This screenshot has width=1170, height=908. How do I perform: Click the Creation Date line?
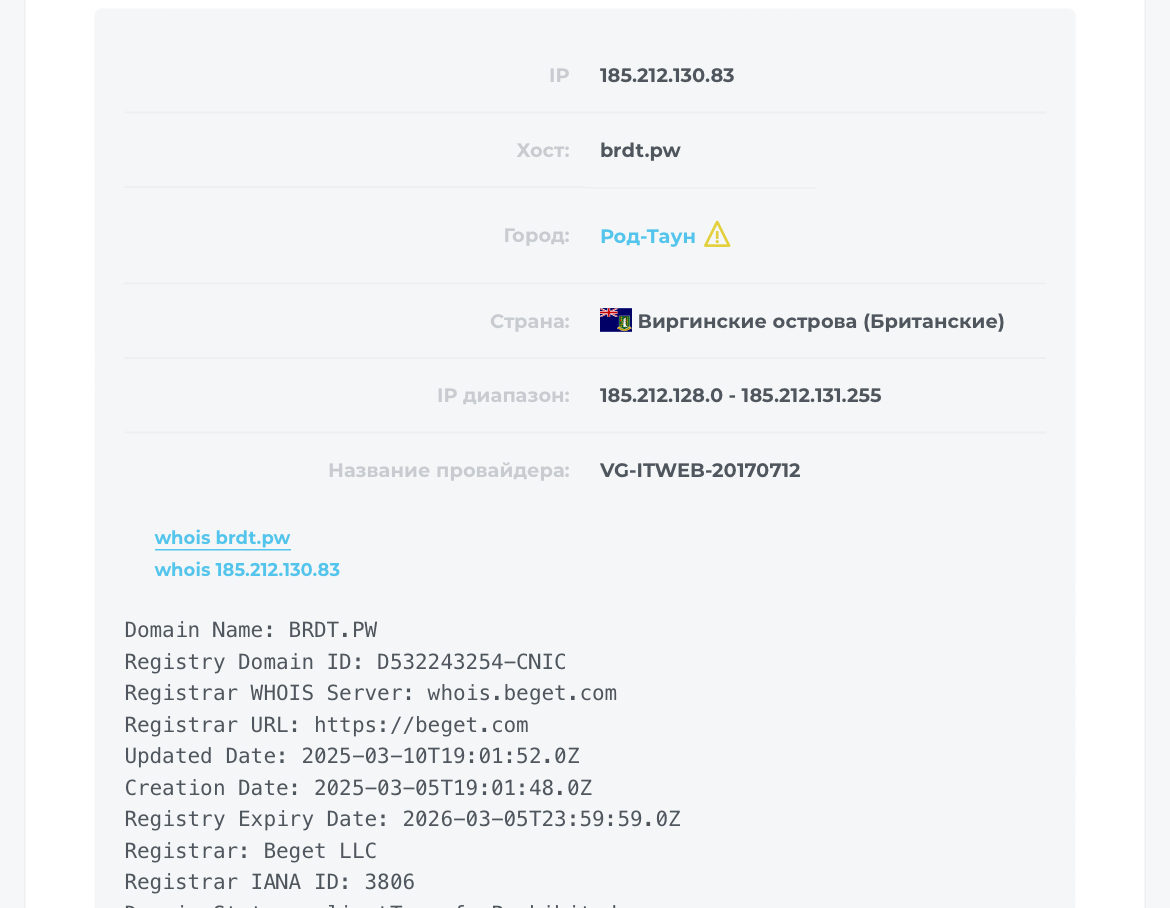coord(358,788)
